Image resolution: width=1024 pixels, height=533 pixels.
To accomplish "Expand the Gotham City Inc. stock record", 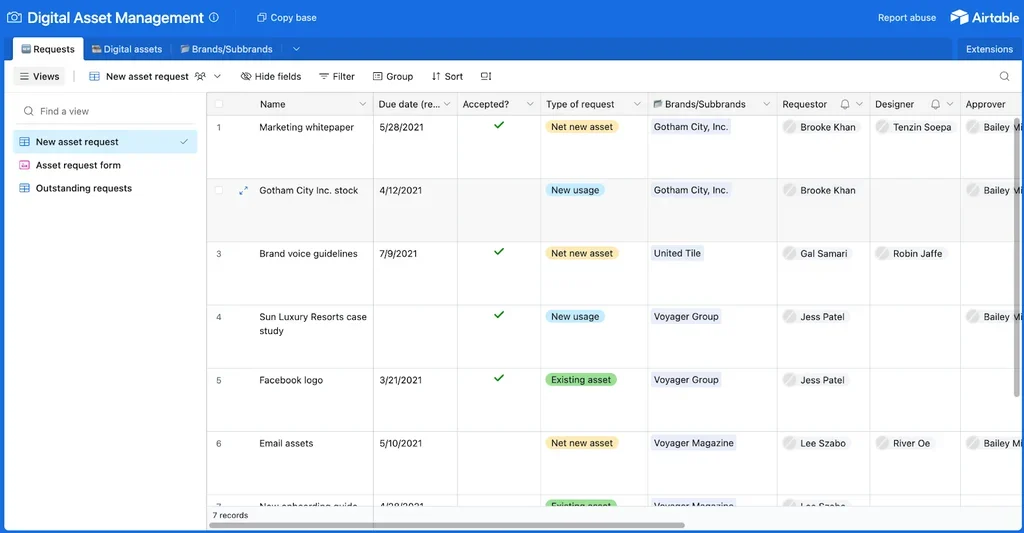I will click(243, 191).
